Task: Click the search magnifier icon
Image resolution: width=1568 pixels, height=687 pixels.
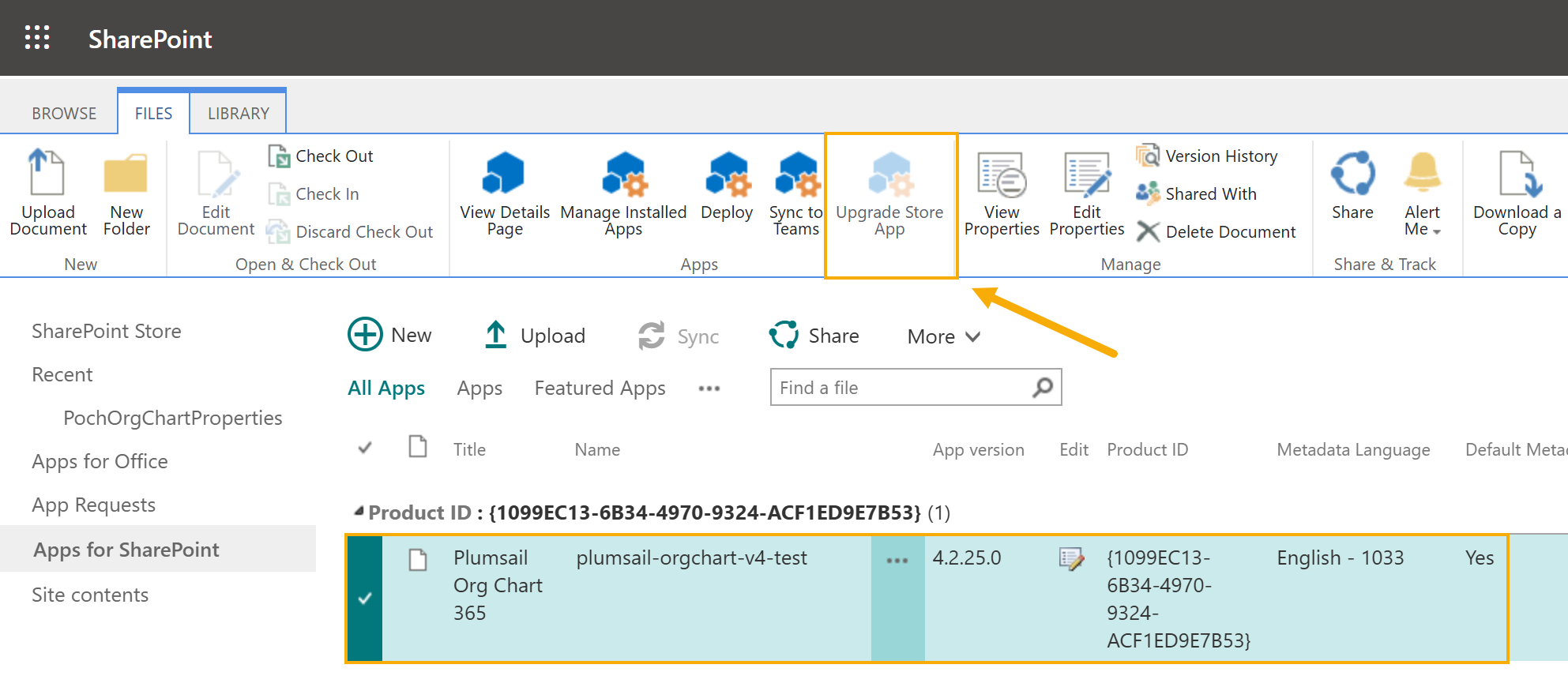Action: click(1043, 387)
